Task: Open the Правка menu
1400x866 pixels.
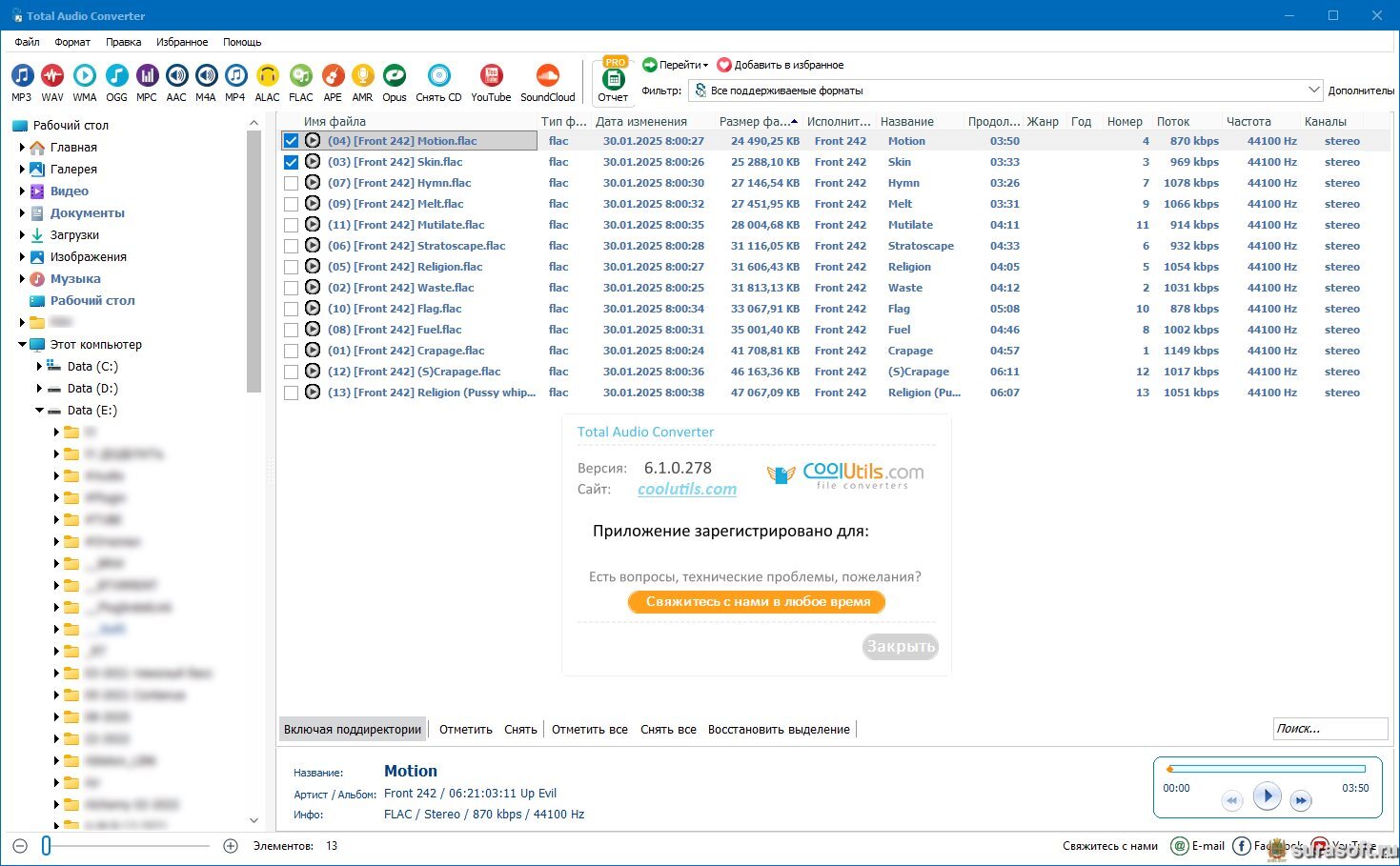Action: point(123,42)
